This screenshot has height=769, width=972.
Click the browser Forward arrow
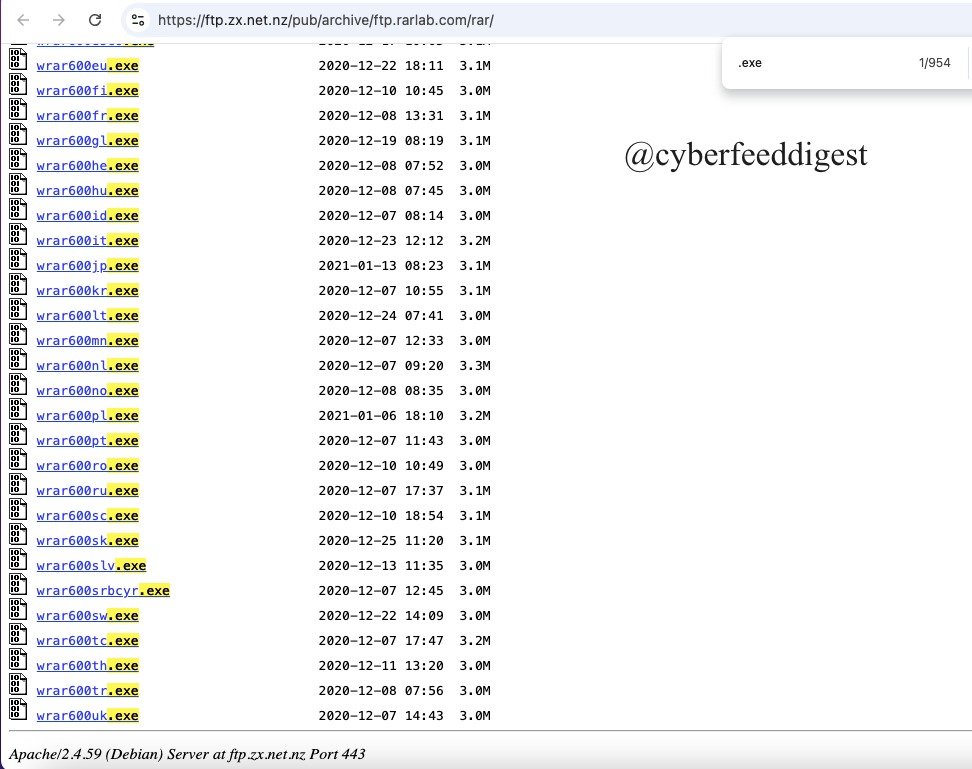pos(59,20)
